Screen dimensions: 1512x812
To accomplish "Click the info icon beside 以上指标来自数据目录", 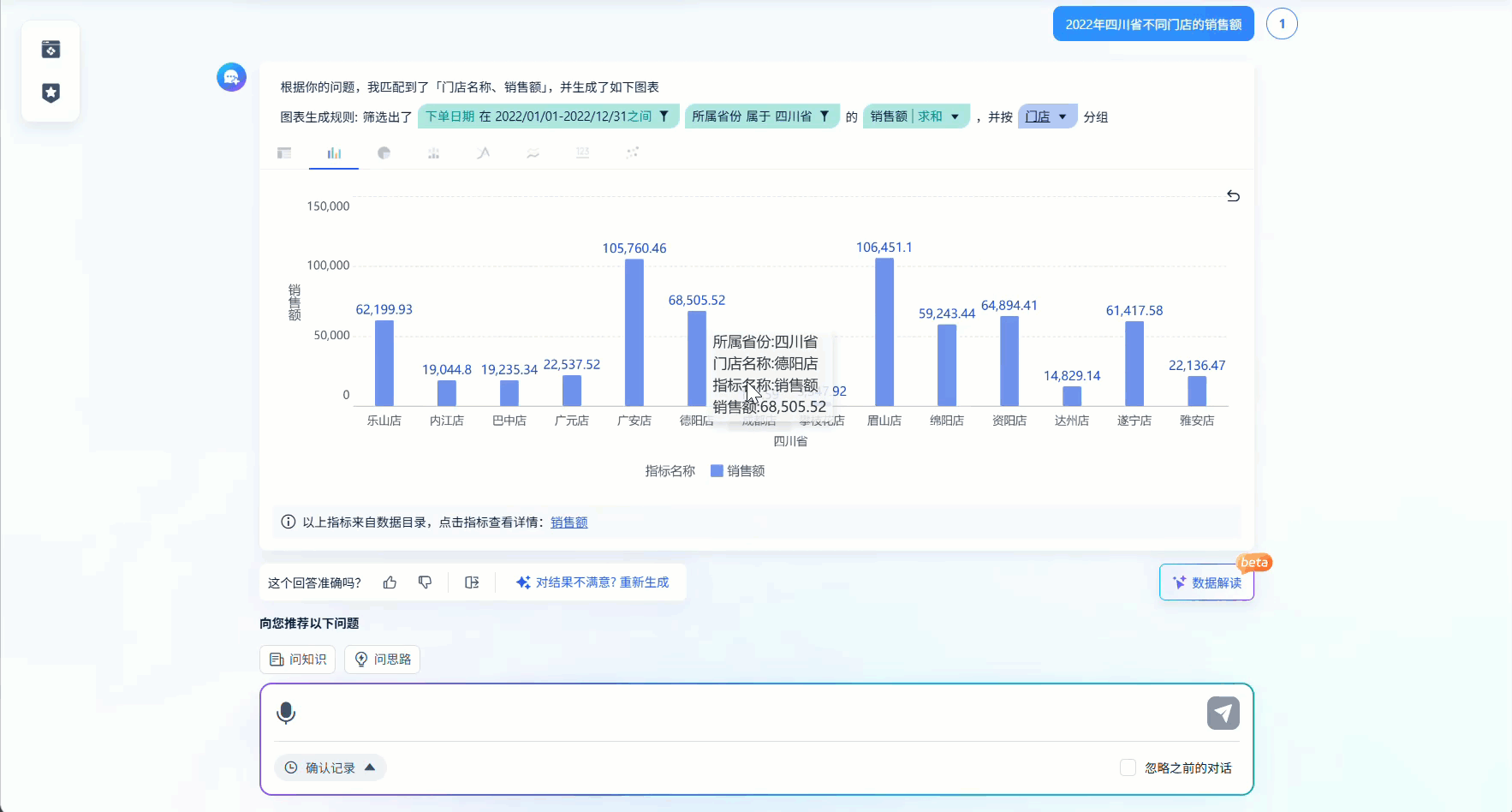I will click(289, 522).
